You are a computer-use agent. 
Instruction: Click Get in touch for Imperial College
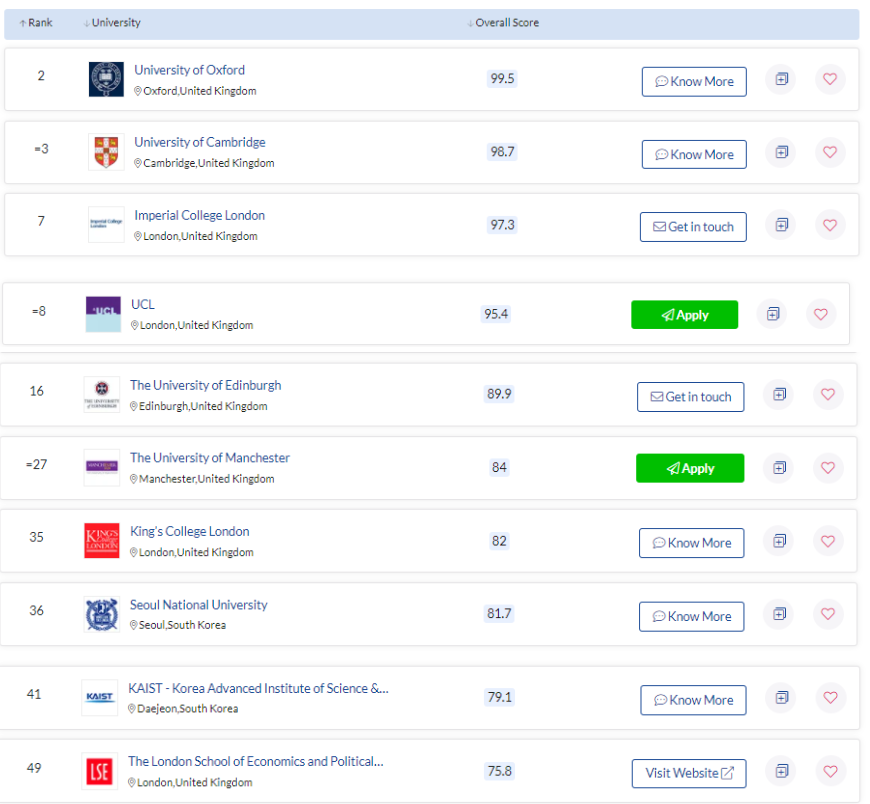point(693,227)
